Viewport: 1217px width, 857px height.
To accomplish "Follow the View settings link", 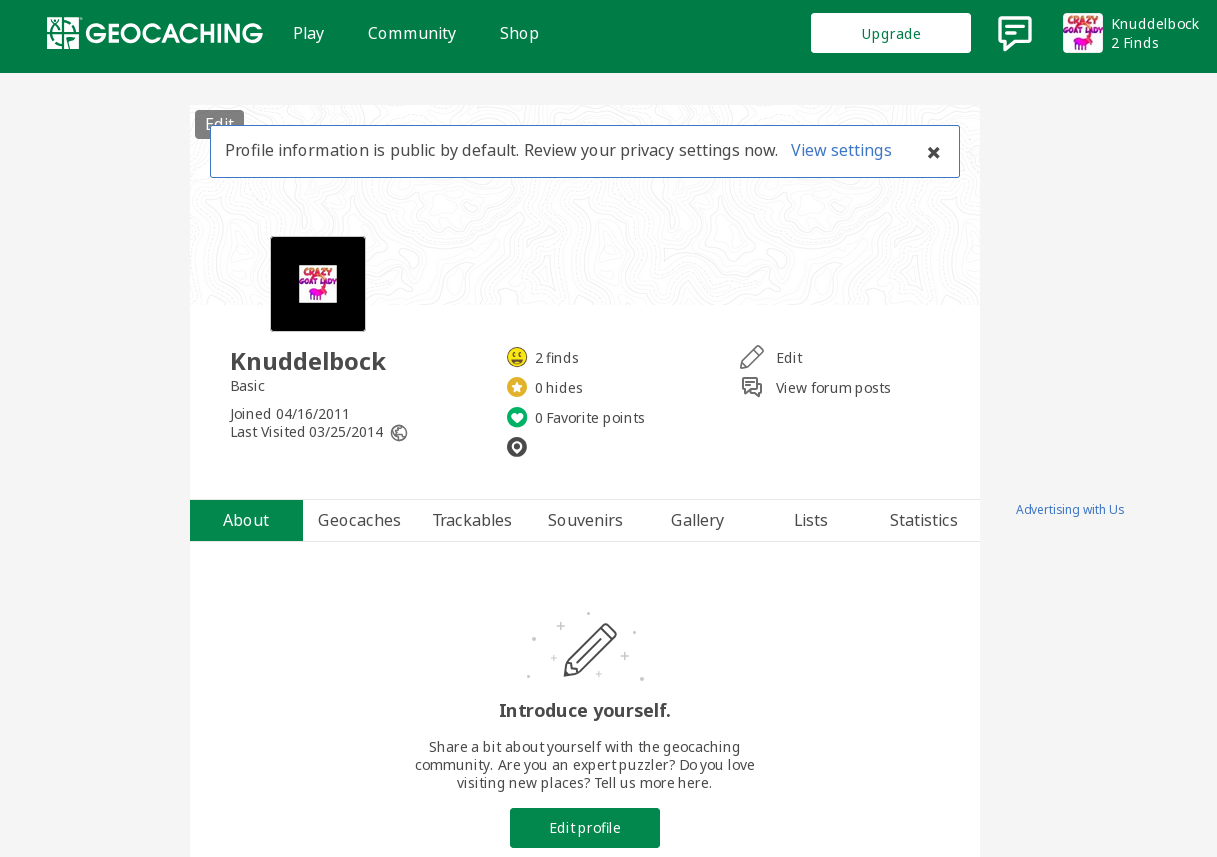I will (x=841, y=150).
